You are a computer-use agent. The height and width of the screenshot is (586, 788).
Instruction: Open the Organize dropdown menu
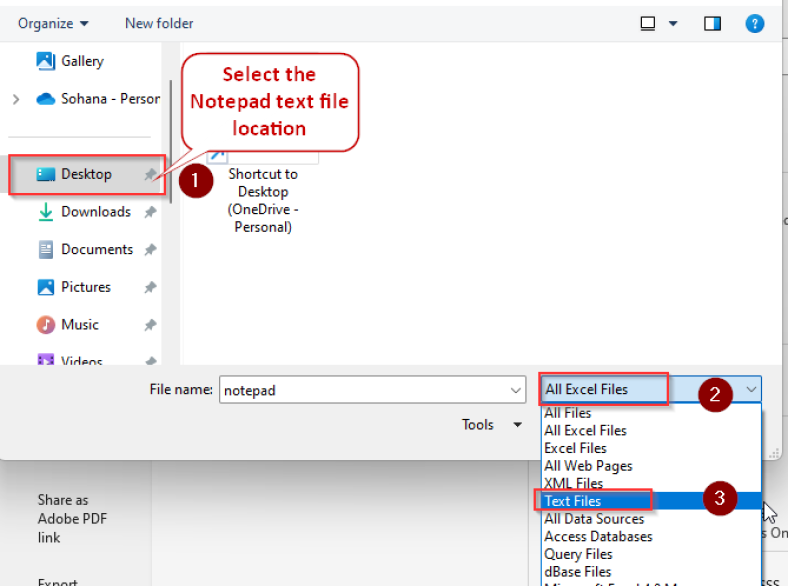point(53,23)
